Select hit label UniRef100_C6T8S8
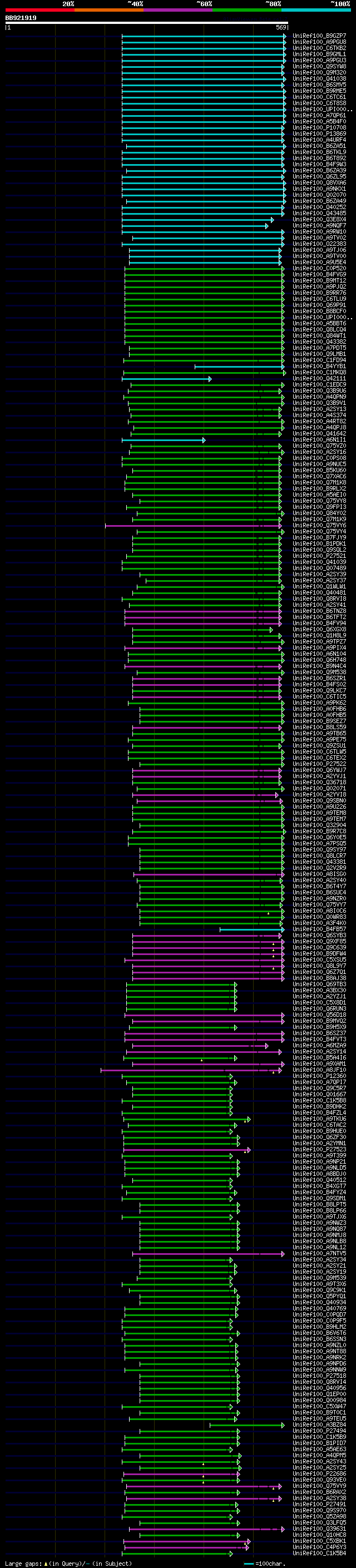This screenshot has width=356, height=1568. click(319, 103)
